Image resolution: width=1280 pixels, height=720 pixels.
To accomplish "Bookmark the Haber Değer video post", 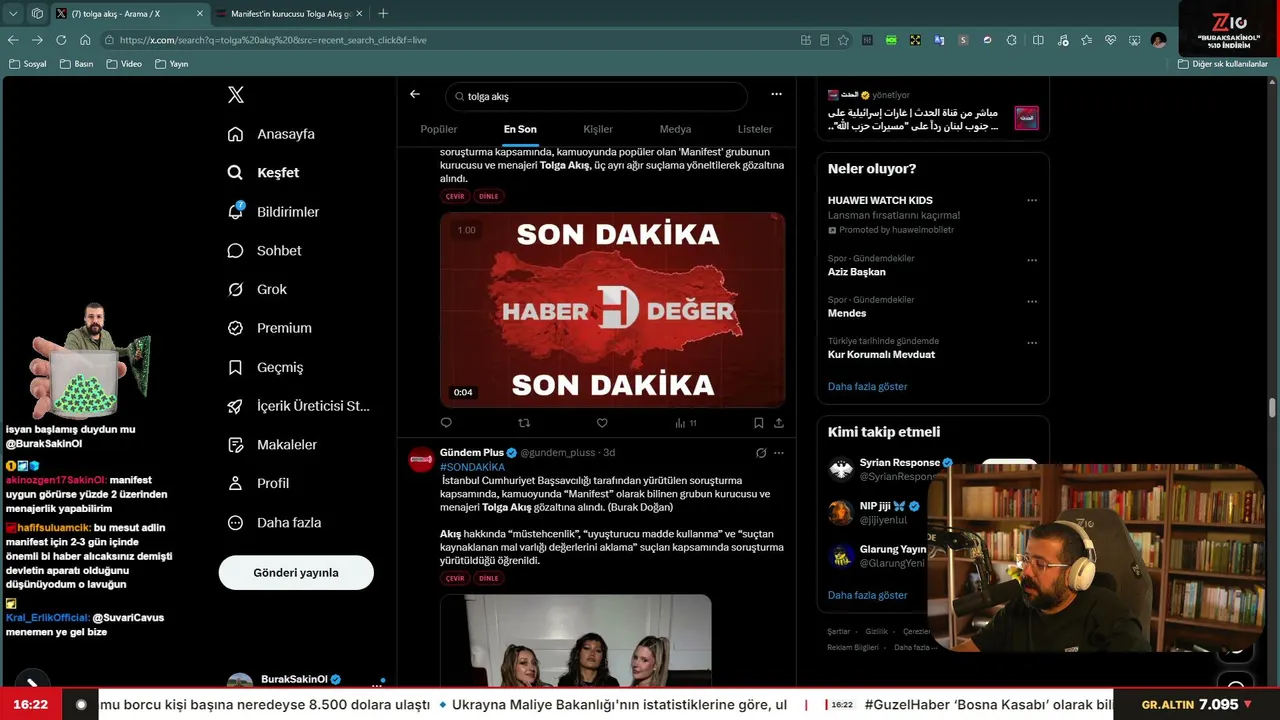I will click(759, 423).
